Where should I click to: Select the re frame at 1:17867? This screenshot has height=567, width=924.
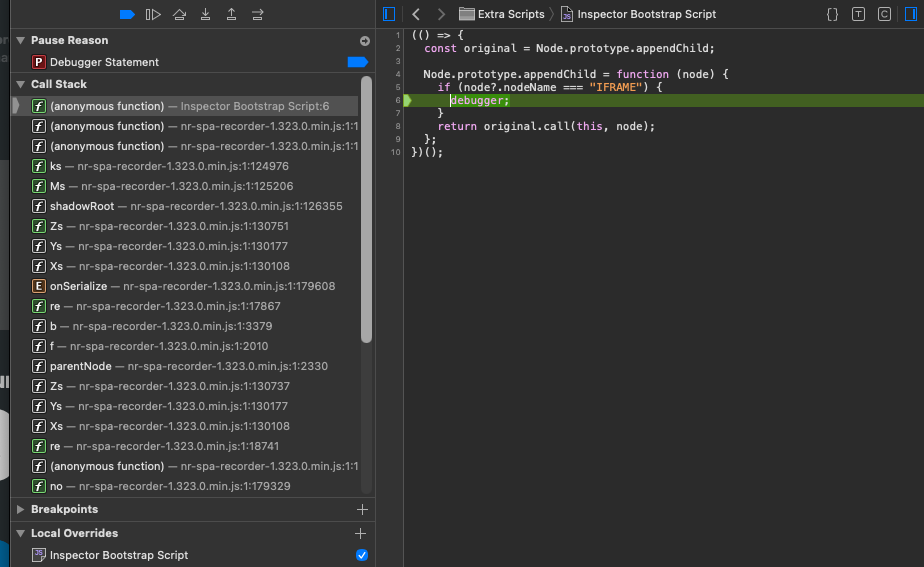[x=185, y=306]
